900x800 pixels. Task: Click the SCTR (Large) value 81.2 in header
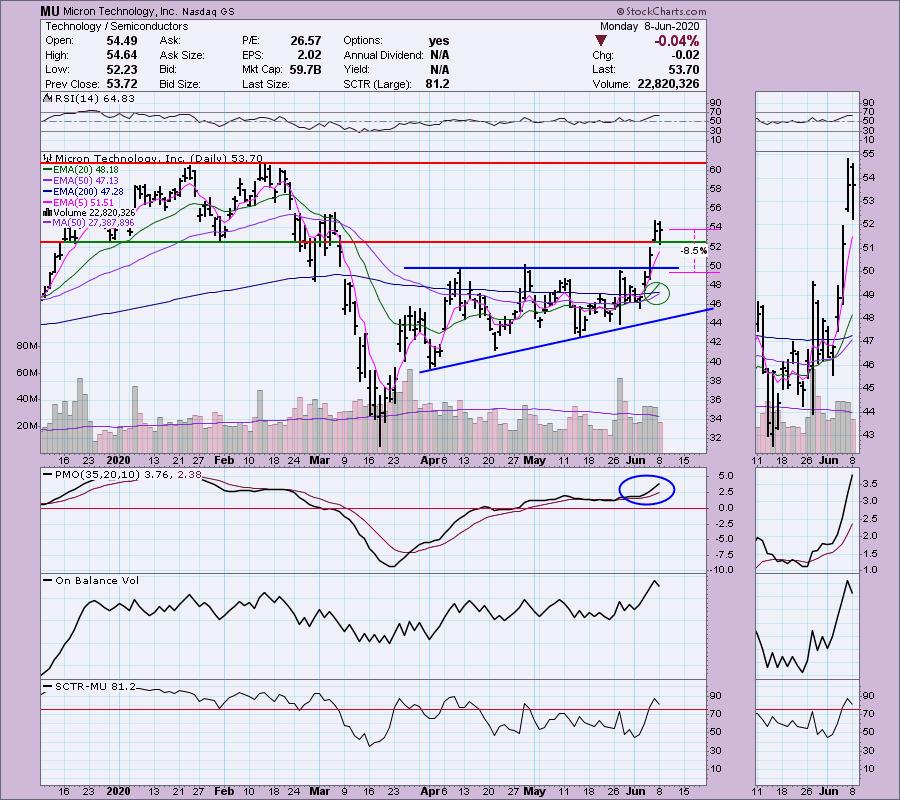438,84
